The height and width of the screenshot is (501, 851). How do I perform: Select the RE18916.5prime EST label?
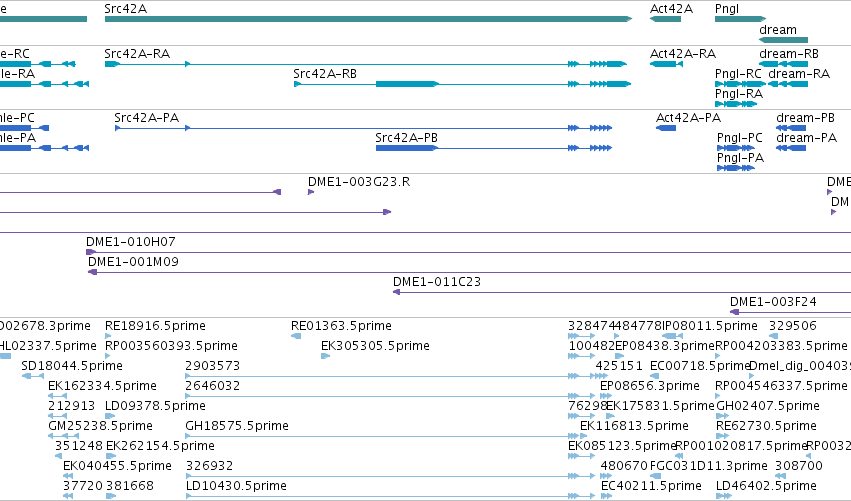(x=155, y=326)
